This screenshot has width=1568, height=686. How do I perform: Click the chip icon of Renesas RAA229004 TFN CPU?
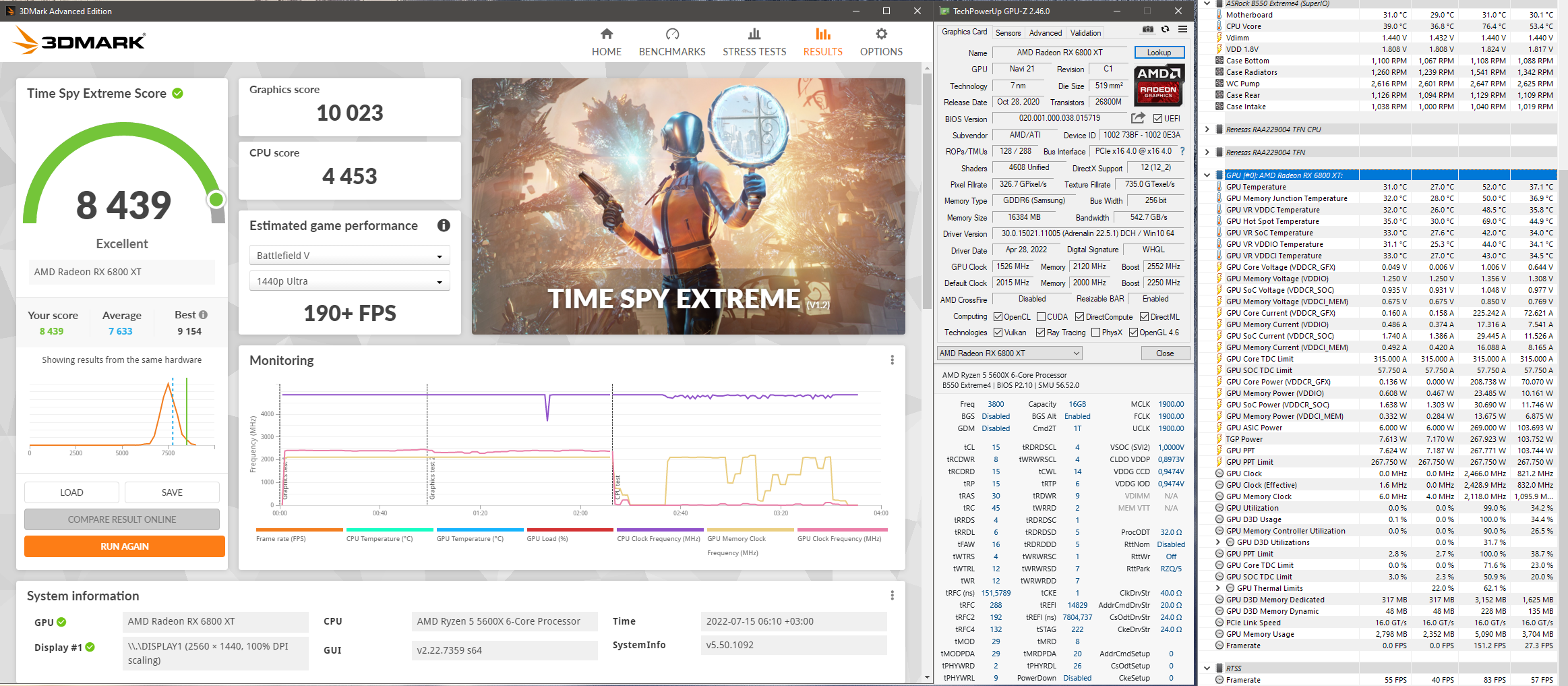pos(1219,130)
